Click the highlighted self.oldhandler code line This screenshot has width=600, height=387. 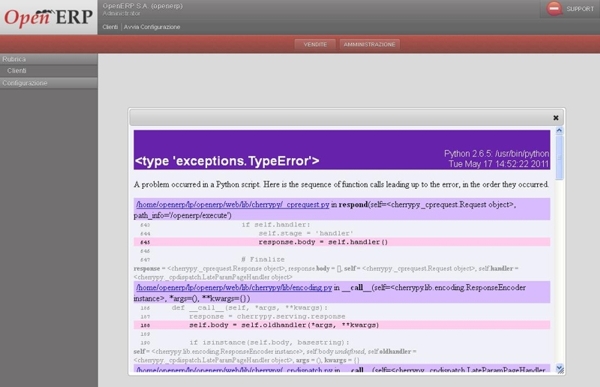(342, 325)
